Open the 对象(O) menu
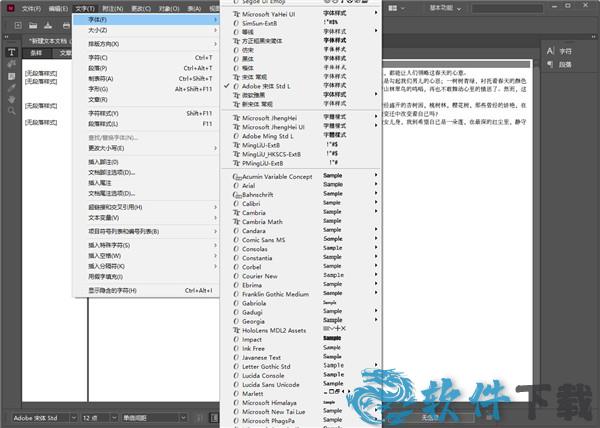 (169, 8)
